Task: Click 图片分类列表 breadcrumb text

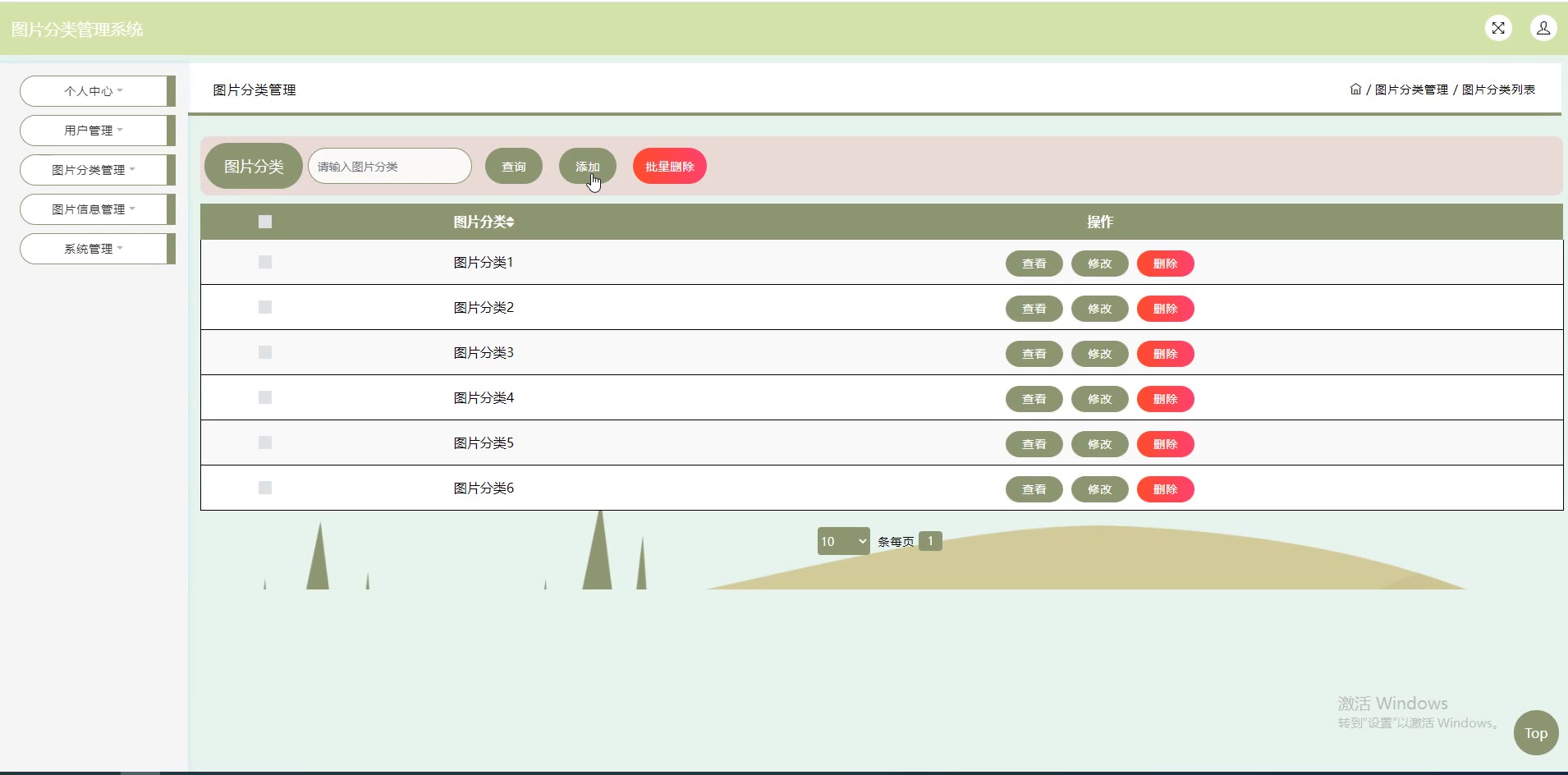Action: pos(1498,89)
